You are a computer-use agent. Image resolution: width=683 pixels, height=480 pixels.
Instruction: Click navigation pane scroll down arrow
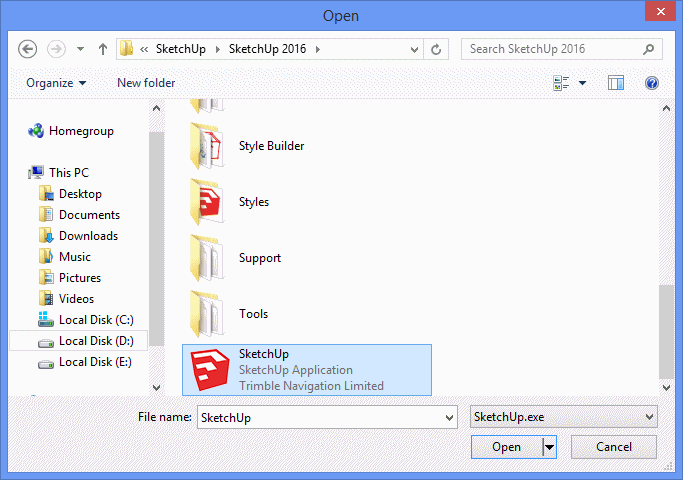(x=156, y=387)
